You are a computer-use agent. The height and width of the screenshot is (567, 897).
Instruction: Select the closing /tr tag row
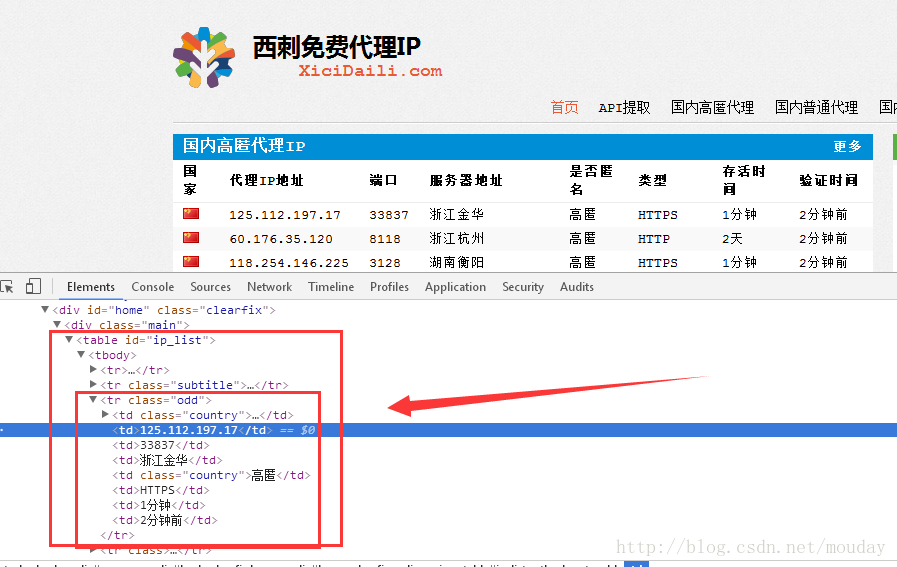[117, 535]
